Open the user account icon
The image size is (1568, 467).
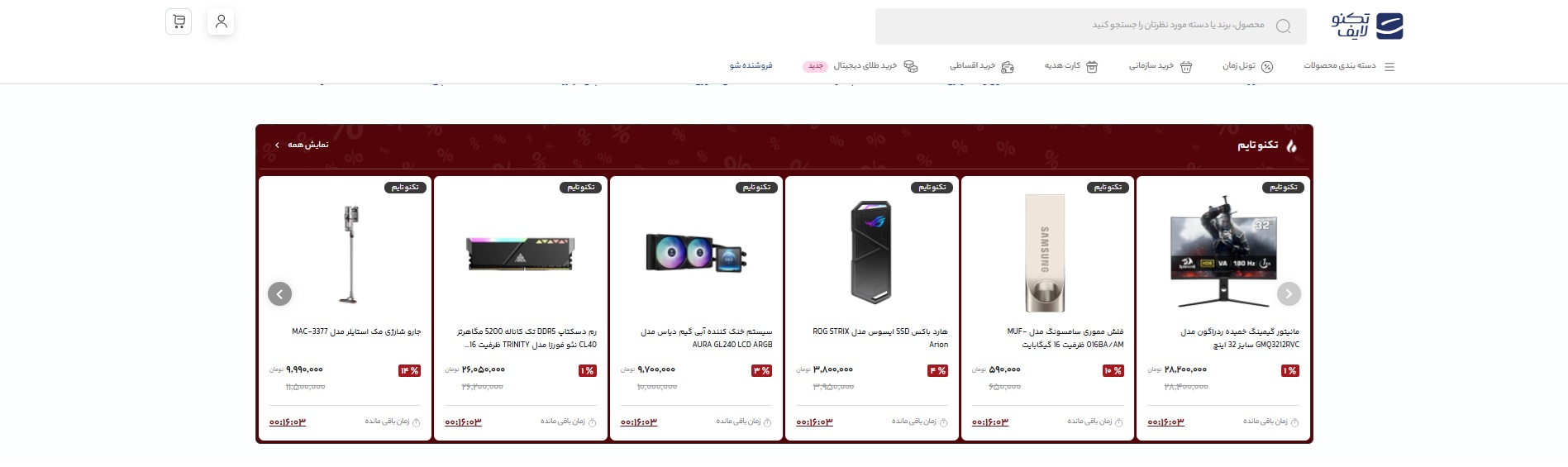221,21
